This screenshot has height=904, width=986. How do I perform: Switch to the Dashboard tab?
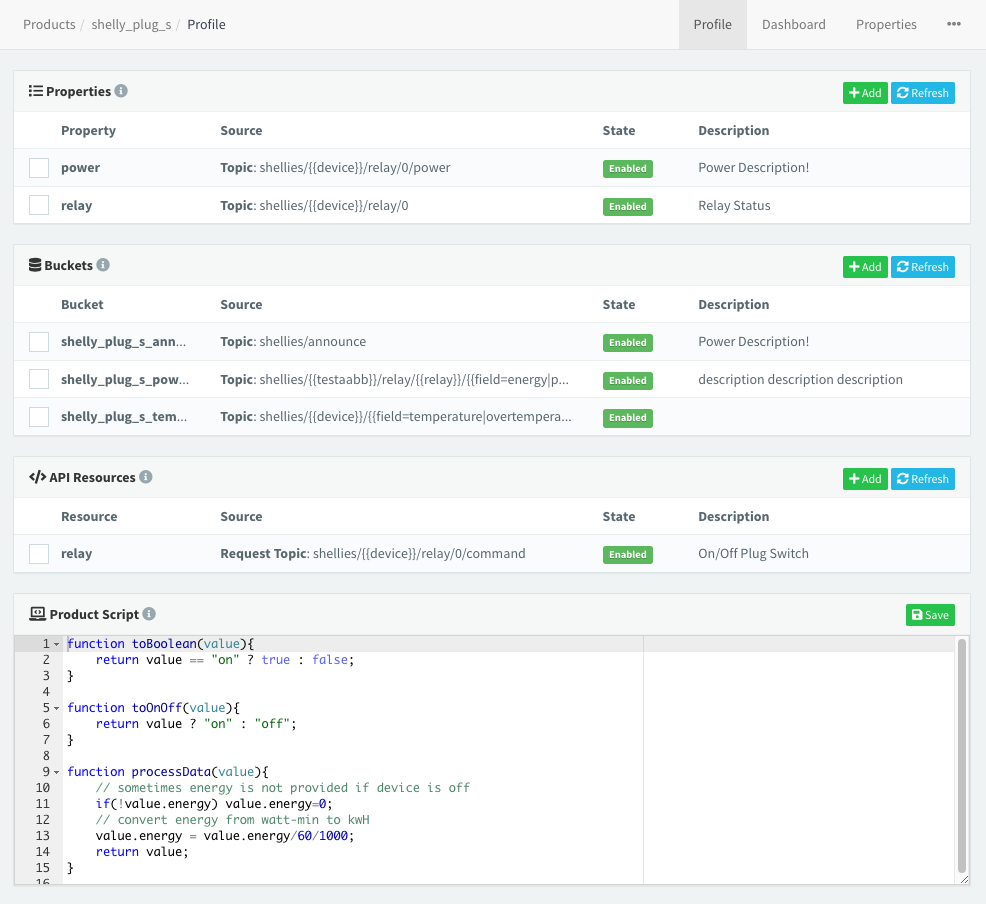[793, 25]
